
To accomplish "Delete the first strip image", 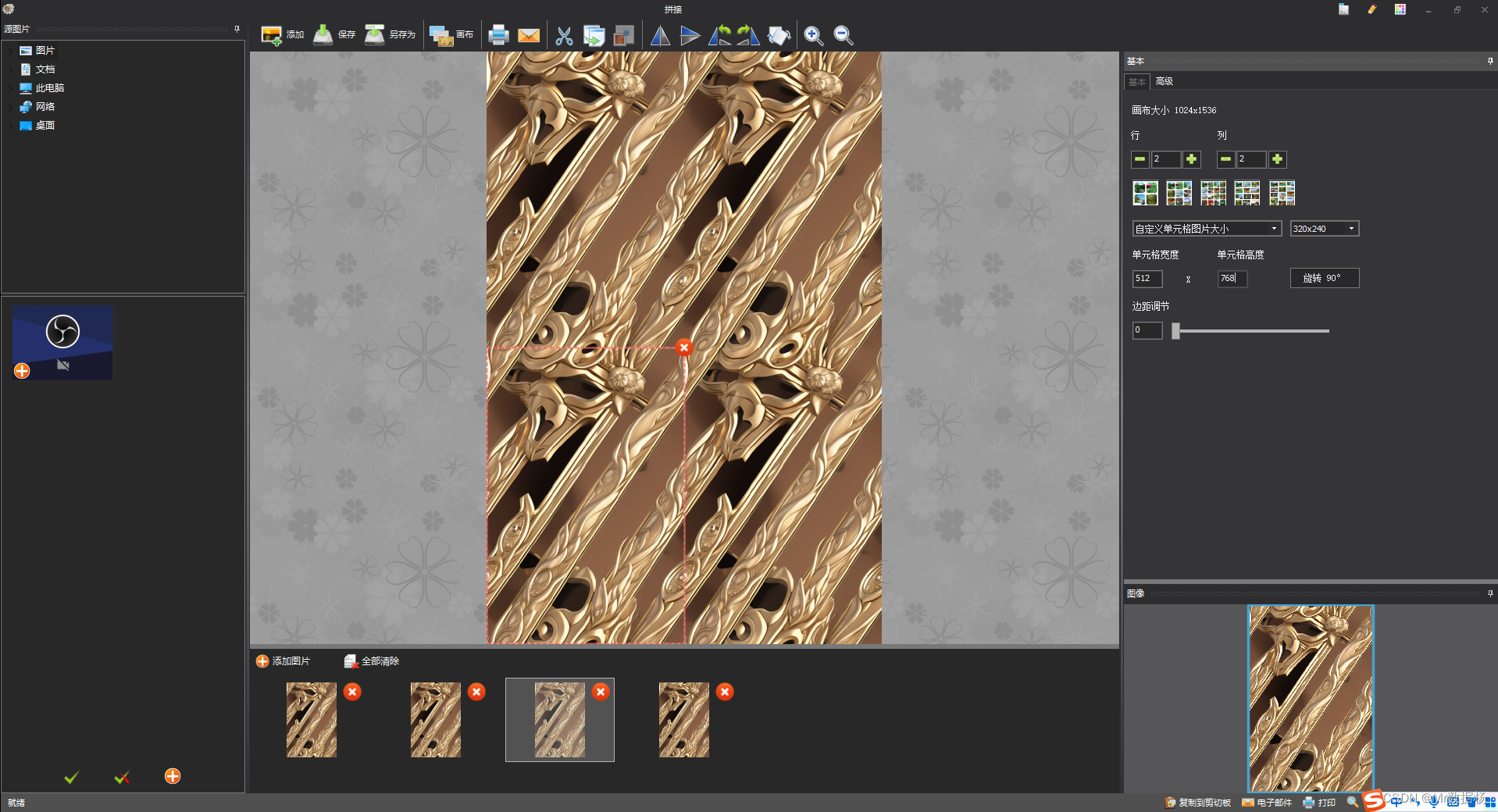I will pos(352,692).
